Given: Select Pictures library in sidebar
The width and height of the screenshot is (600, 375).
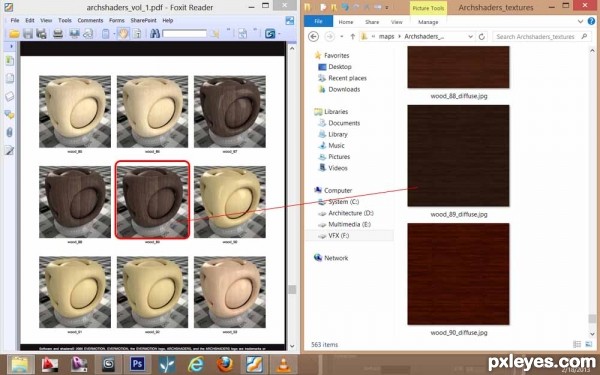Looking at the screenshot, I should pyautogui.click(x=339, y=157).
